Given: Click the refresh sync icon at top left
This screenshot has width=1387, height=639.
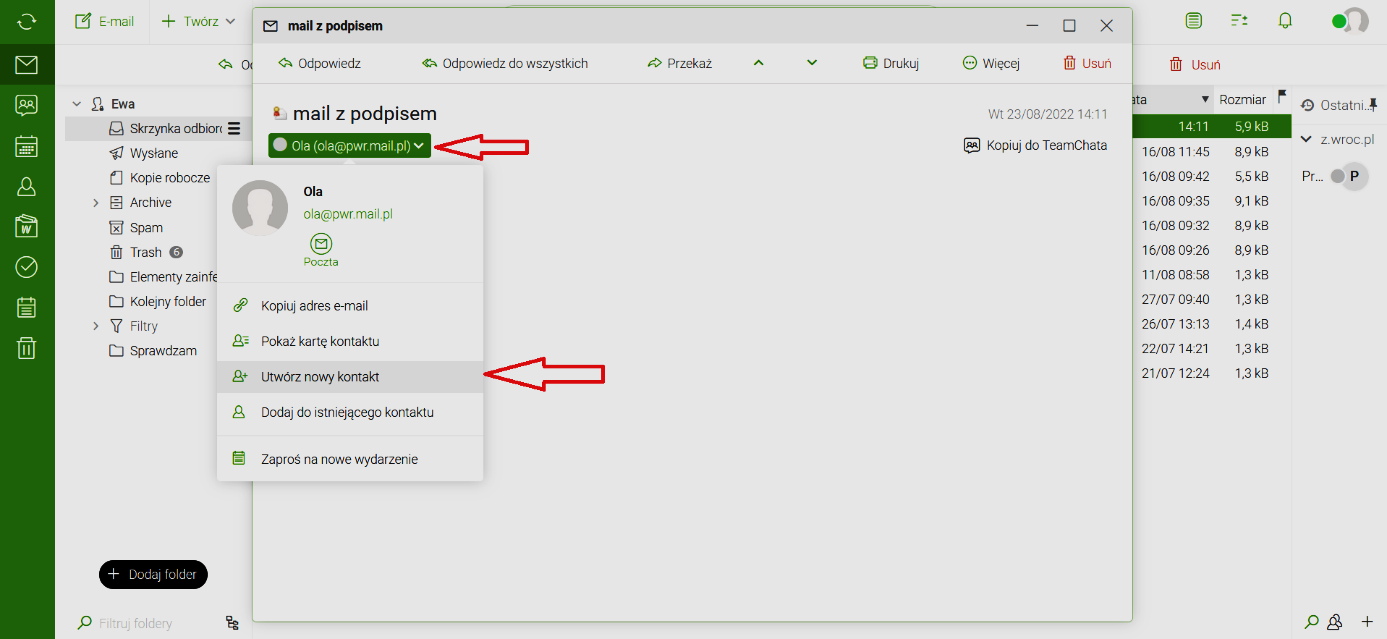Looking at the screenshot, I should tap(27, 21).
